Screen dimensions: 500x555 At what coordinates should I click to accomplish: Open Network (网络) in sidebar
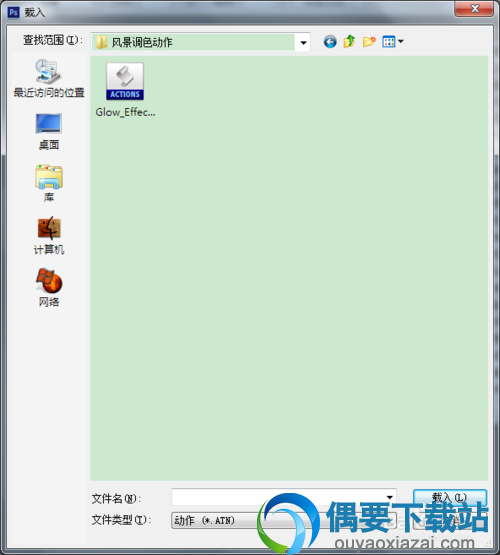coord(48,287)
